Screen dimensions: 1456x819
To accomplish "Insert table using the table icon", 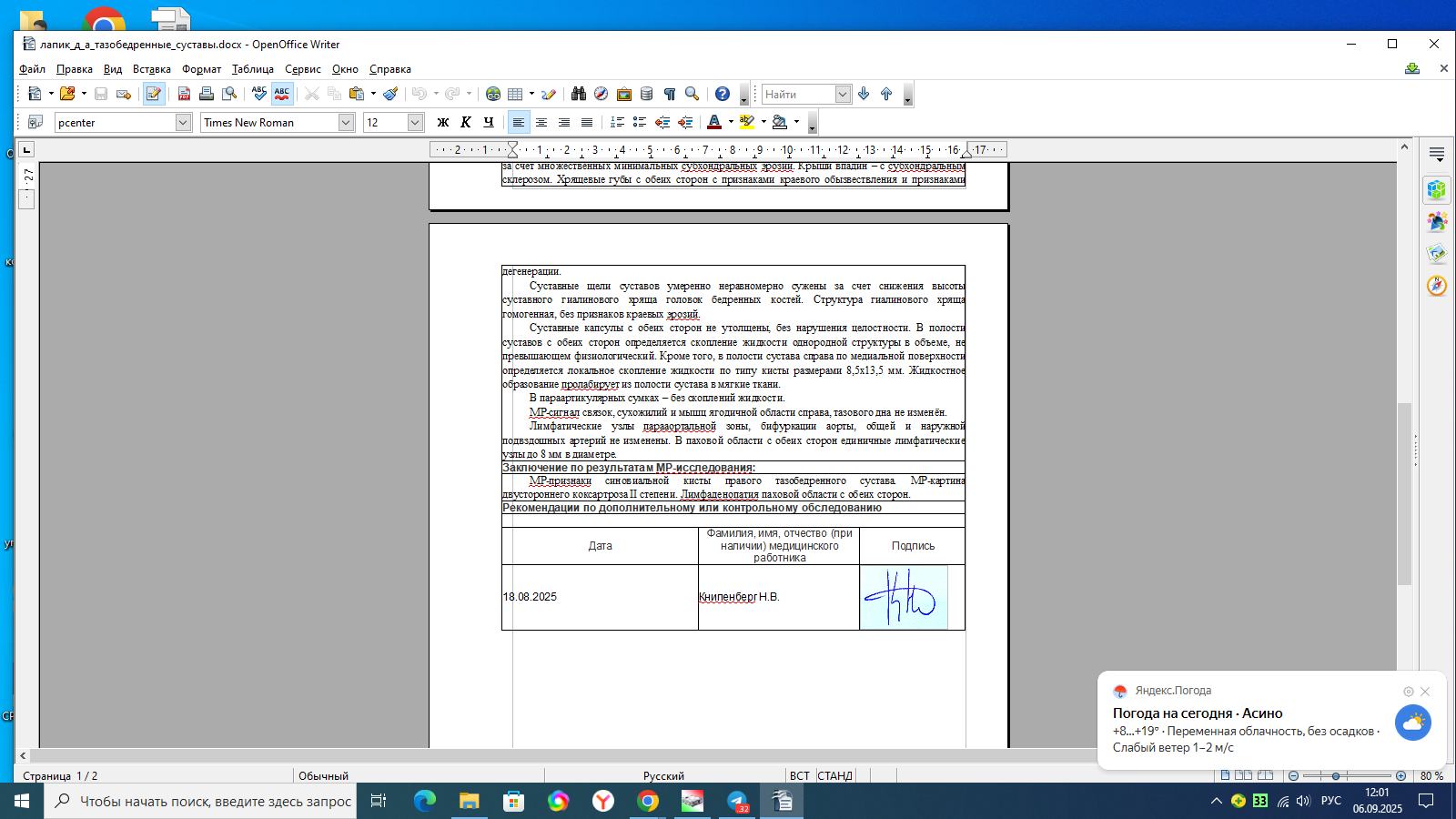I will click(x=515, y=94).
